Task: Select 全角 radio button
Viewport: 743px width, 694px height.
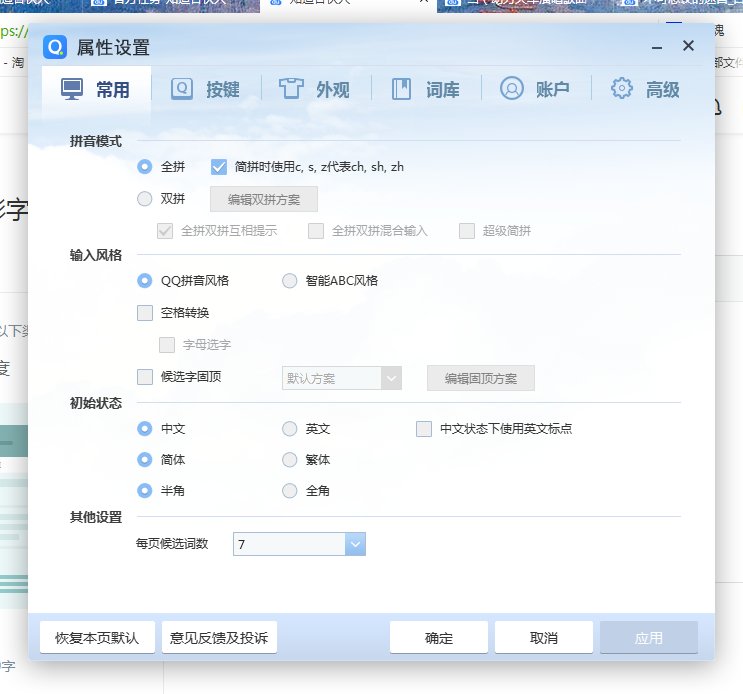Action: (290, 490)
